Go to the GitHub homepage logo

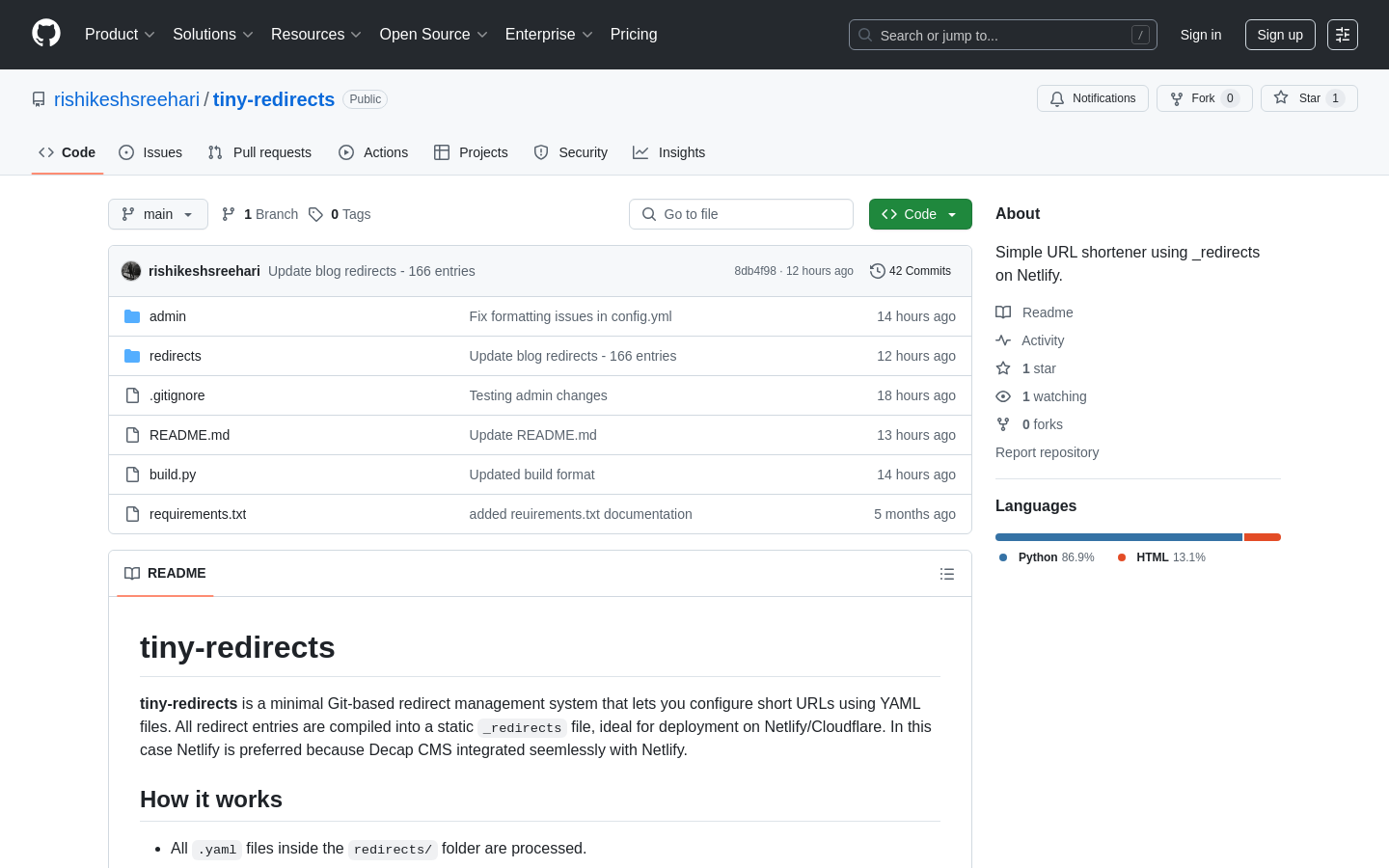[46, 34]
